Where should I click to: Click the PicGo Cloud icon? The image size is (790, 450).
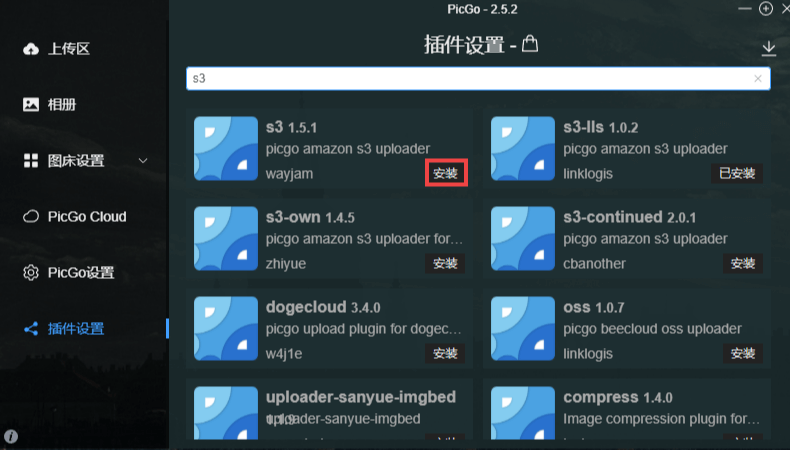pyautogui.click(x=31, y=217)
